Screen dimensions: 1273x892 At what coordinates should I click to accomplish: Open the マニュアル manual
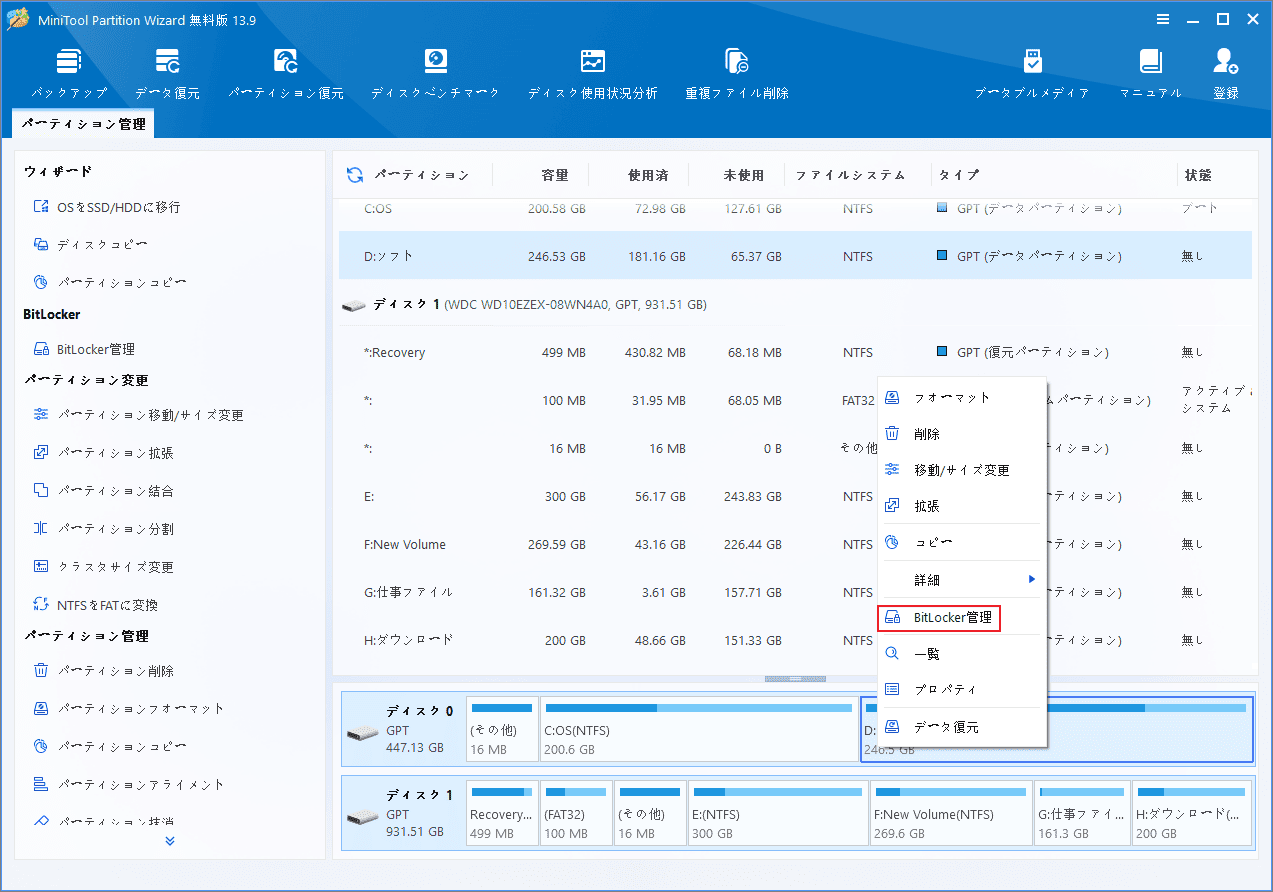click(x=1150, y=73)
